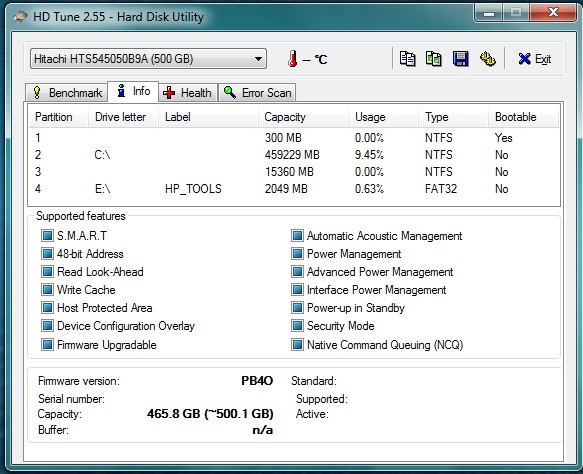Click the Security Mode checkbox

tap(297, 326)
